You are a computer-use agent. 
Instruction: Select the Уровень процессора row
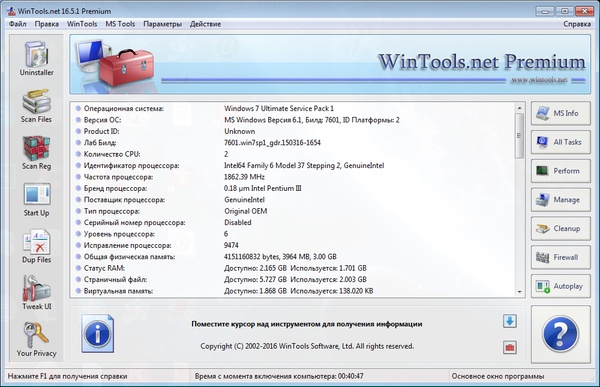(x=293, y=234)
